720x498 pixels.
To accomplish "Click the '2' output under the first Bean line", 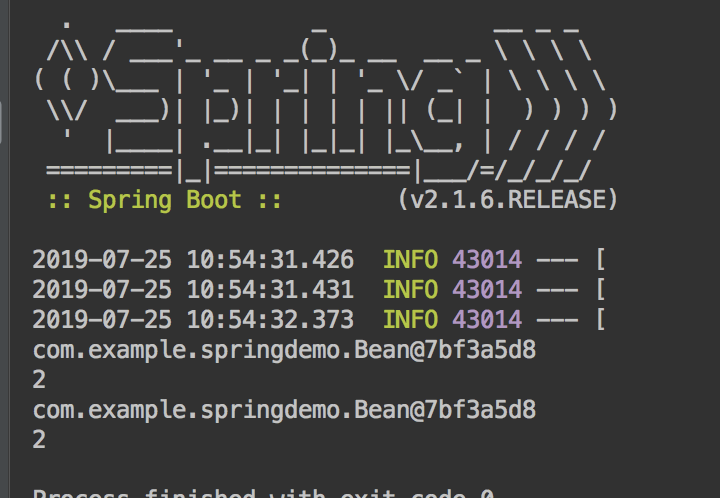I will tap(39, 380).
